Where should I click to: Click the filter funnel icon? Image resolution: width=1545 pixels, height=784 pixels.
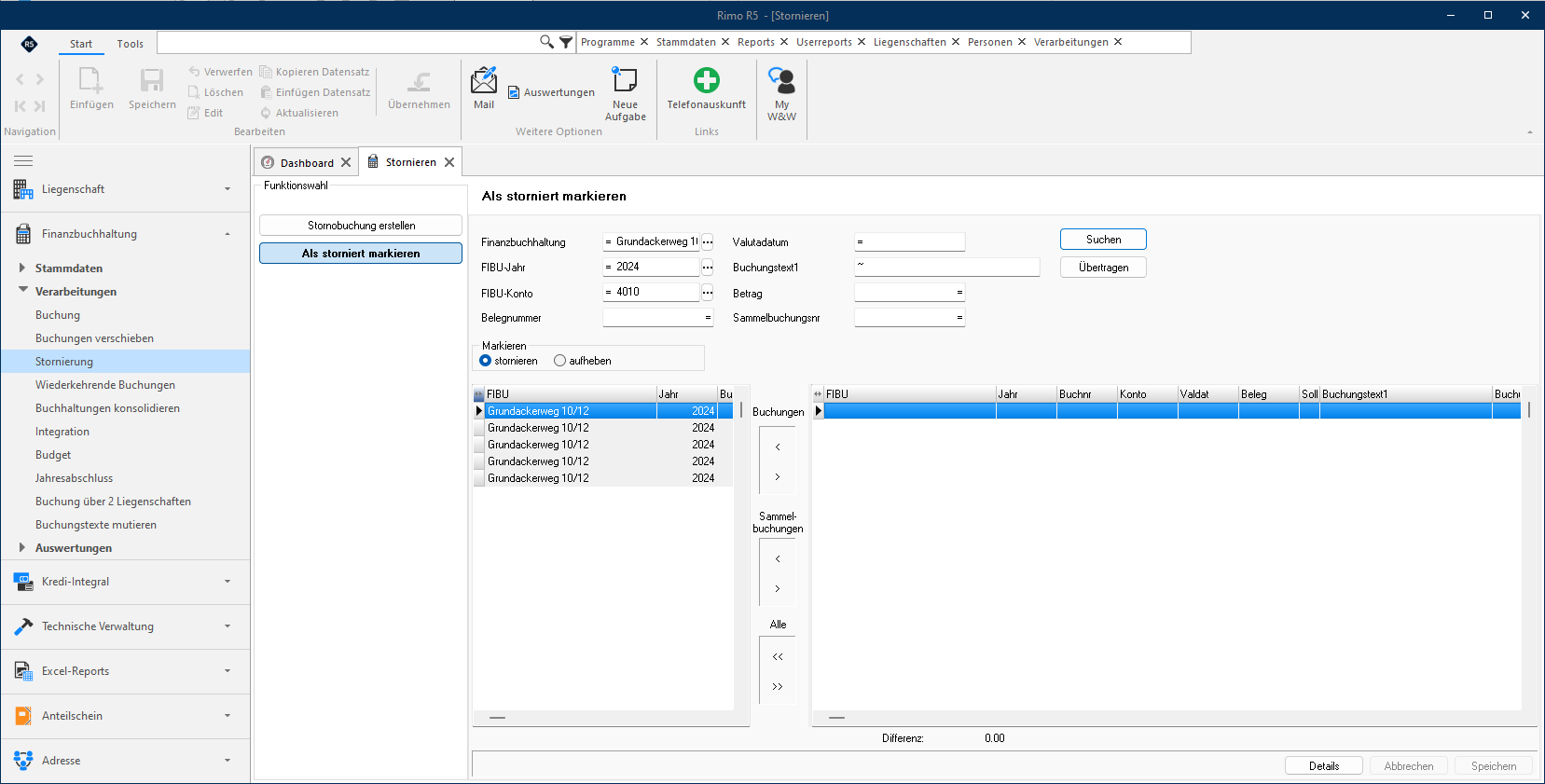tap(565, 42)
